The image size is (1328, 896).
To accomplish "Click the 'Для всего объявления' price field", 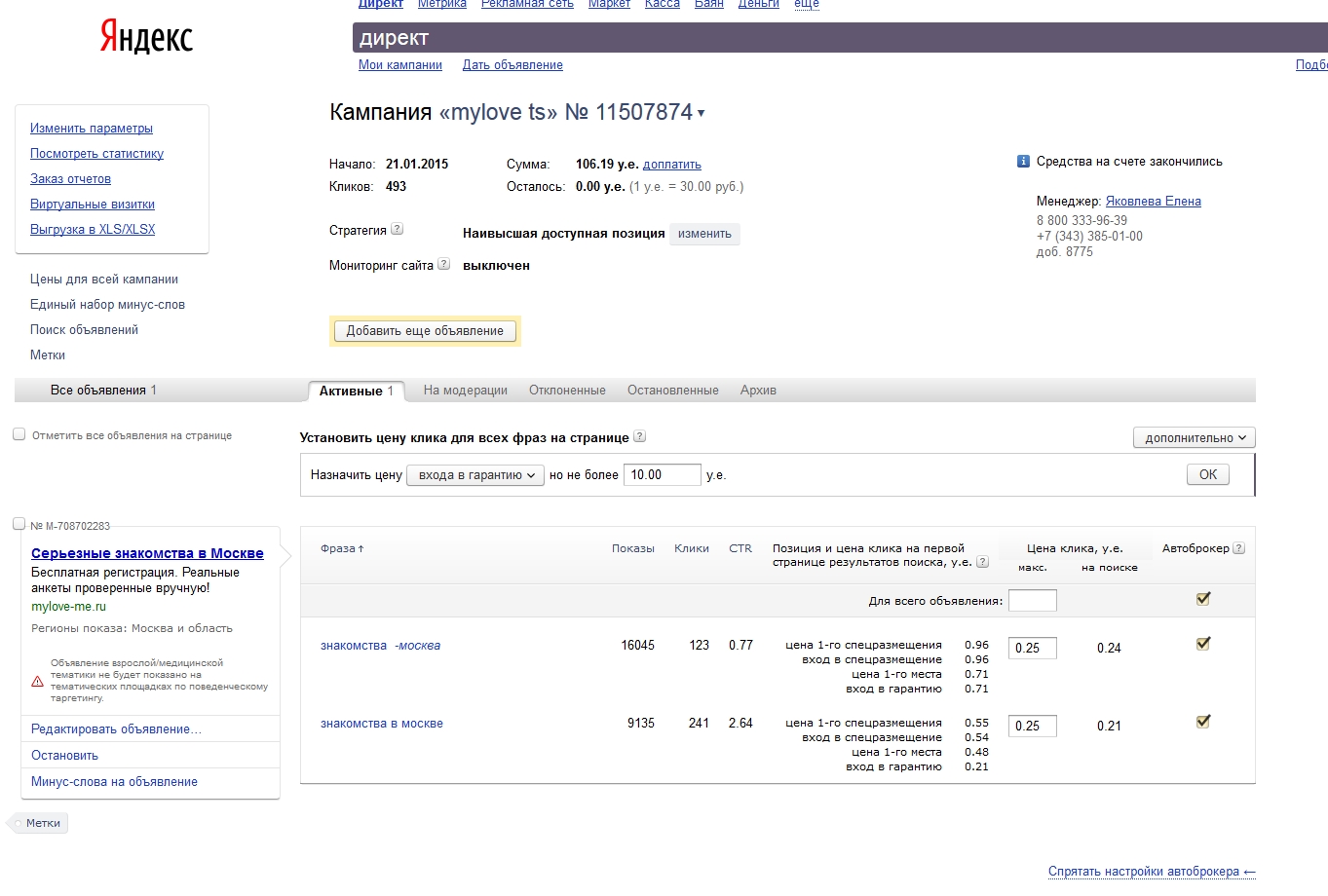I will coord(1033,601).
